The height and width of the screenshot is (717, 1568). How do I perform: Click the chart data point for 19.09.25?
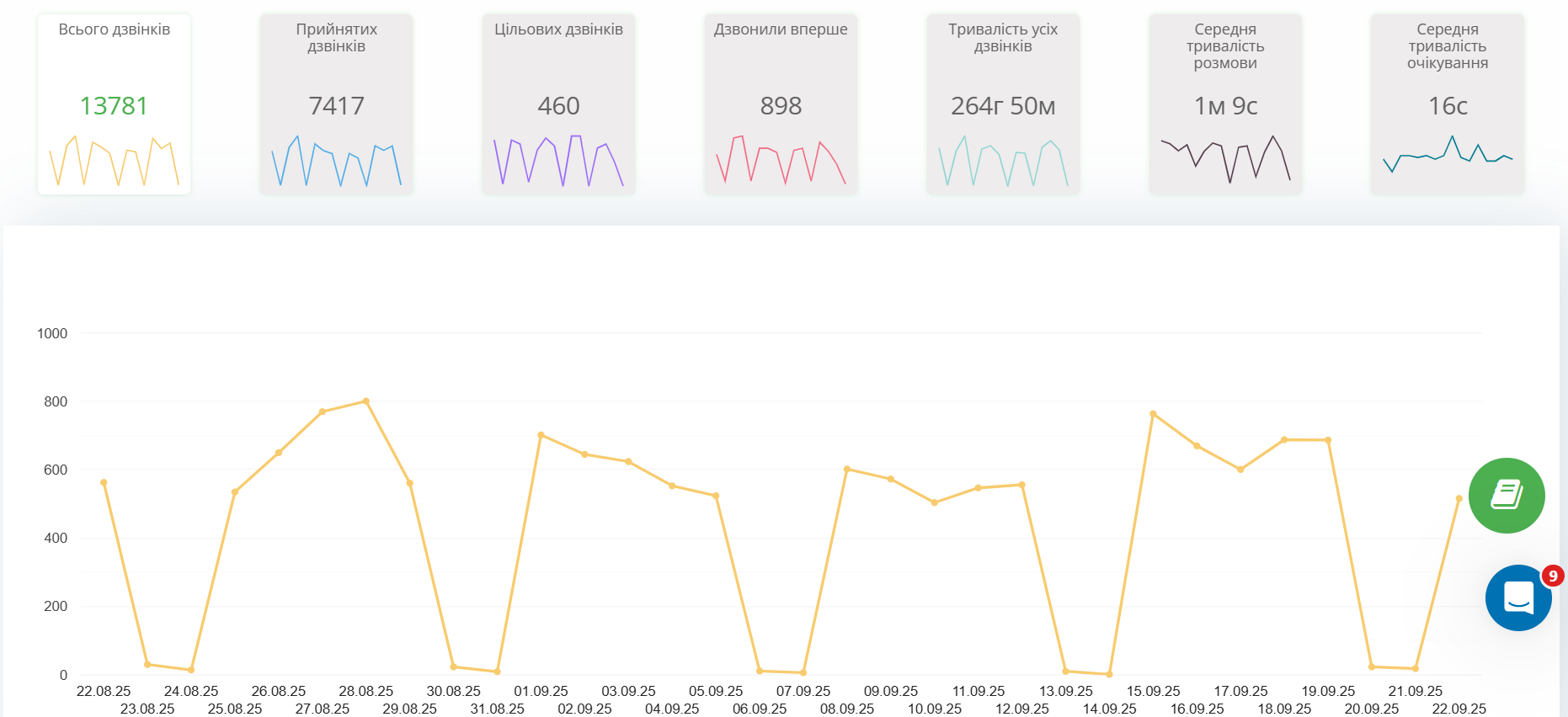point(1328,440)
